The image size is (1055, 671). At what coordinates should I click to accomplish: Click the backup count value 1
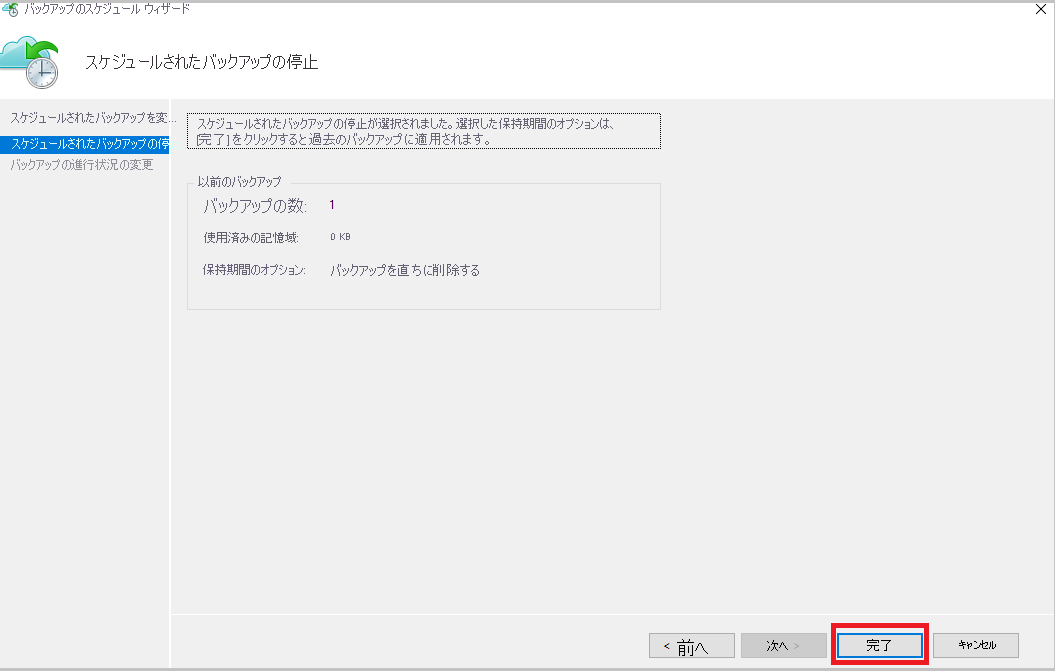[x=332, y=205]
